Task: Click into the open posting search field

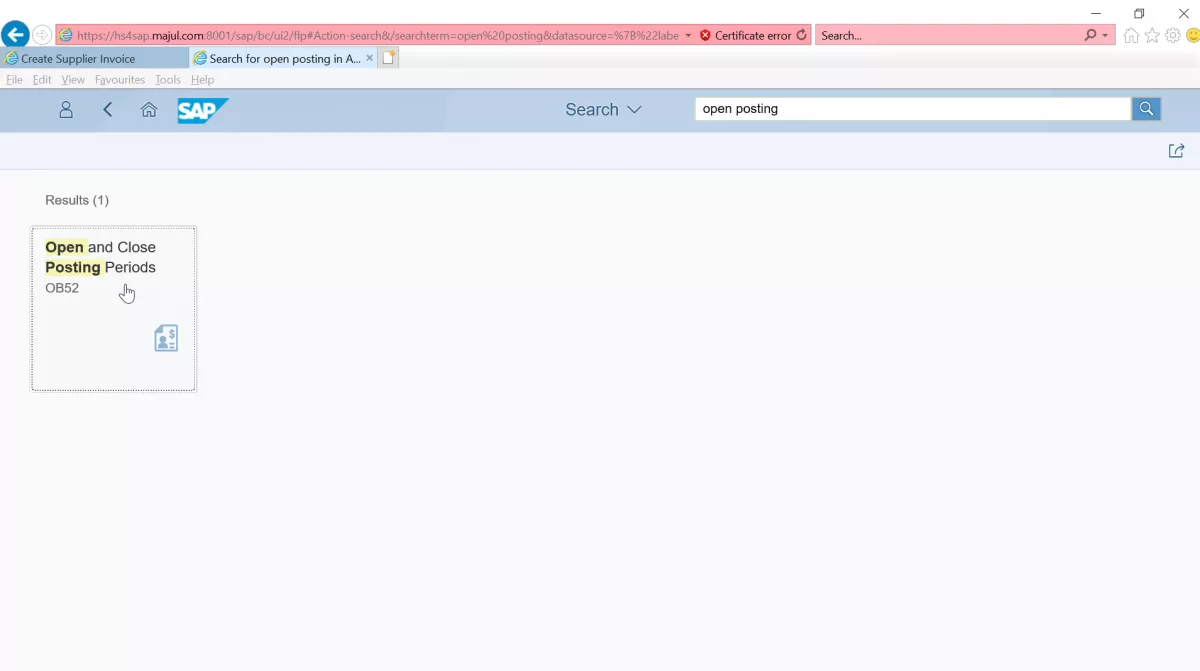Action: click(913, 109)
